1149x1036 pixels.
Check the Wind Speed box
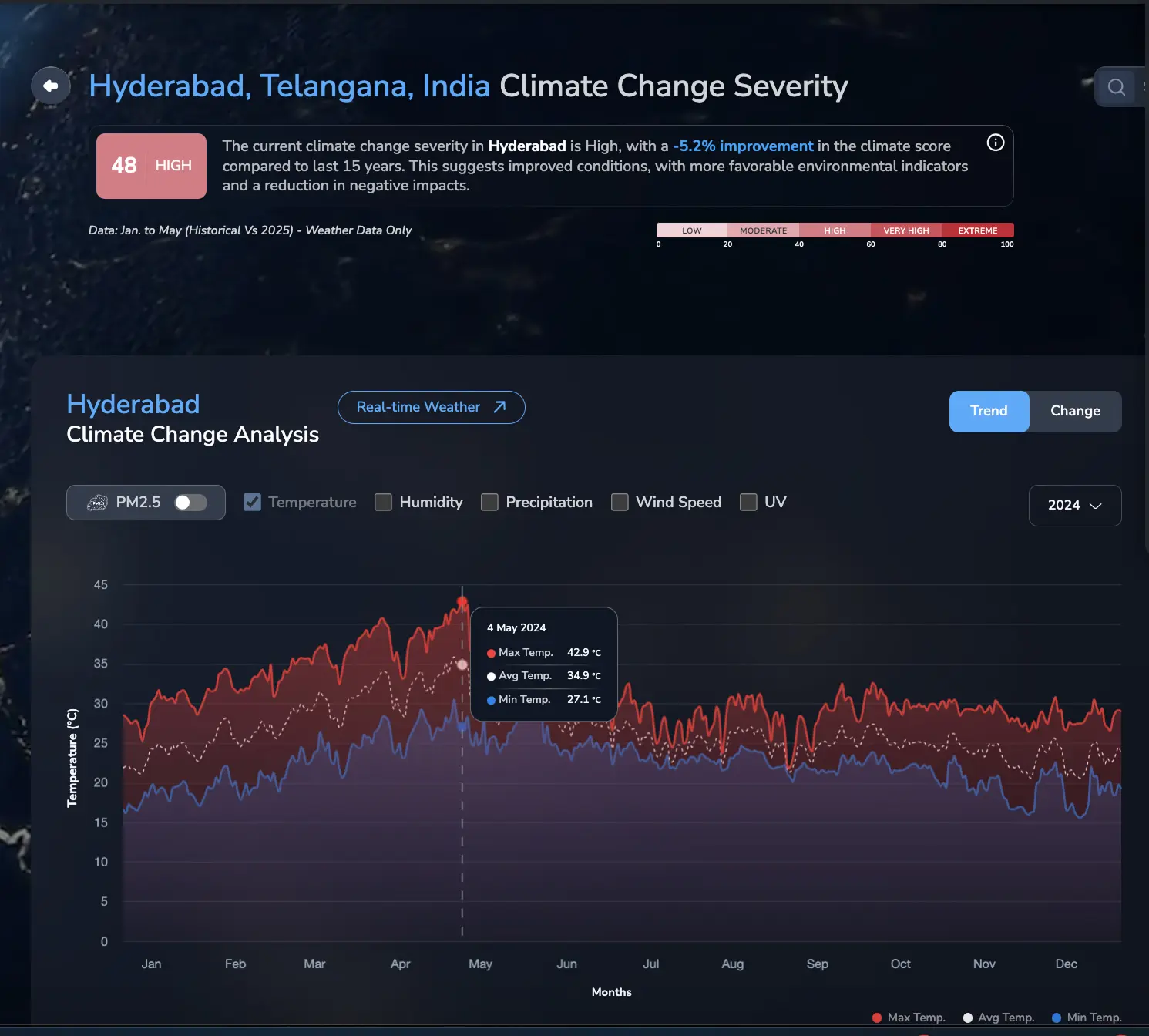tap(620, 503)
